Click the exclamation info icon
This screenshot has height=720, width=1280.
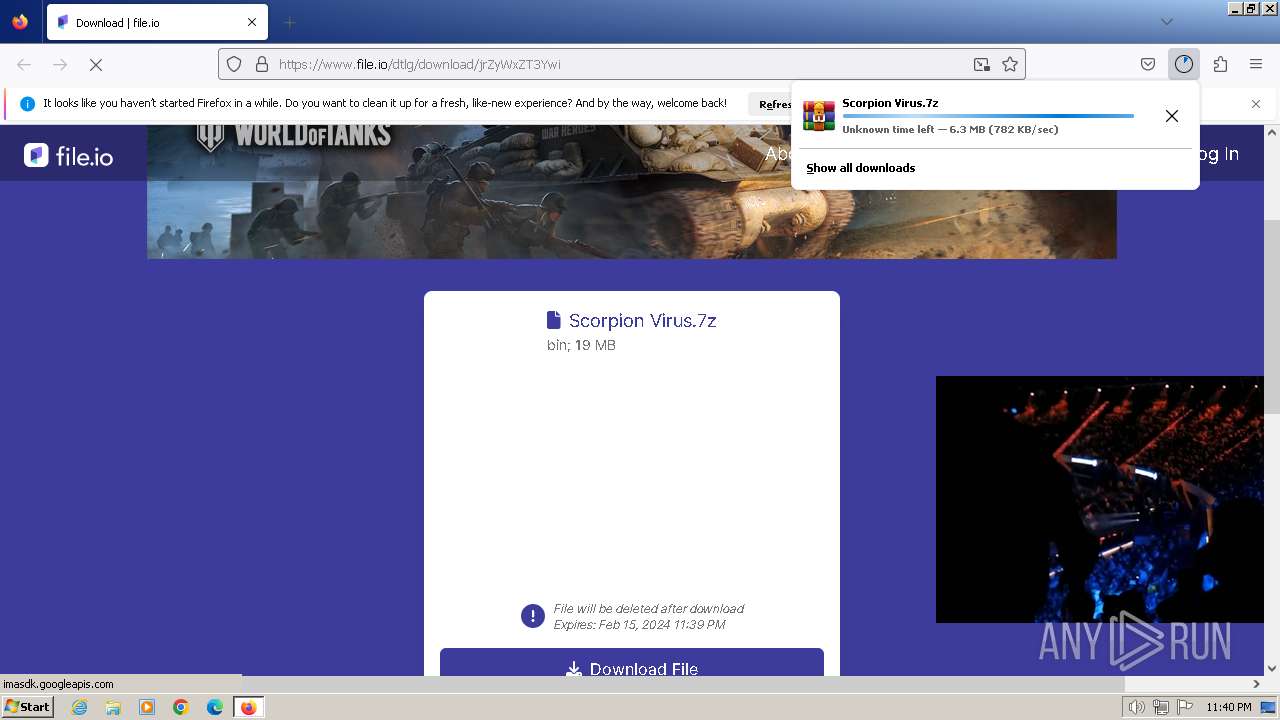(x=533, y=616)
